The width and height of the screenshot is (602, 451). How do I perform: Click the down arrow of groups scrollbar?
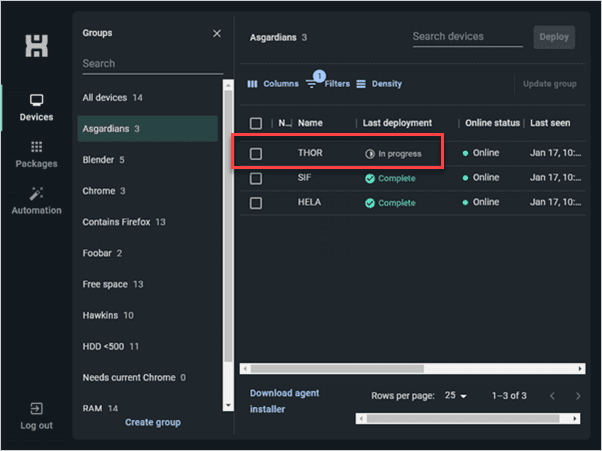pos(228,405)
